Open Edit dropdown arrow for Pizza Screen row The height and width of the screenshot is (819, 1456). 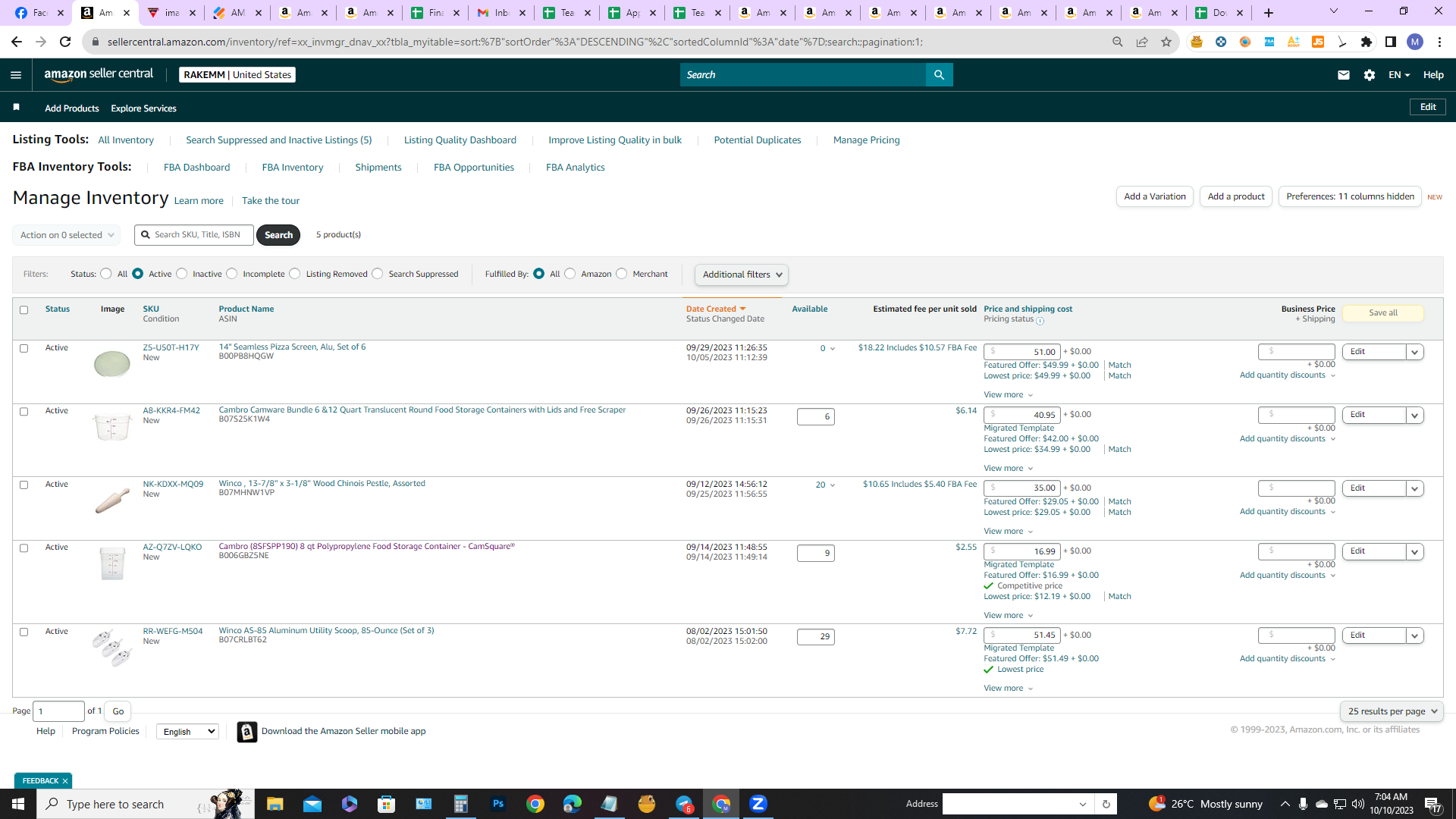click(x=1414, y=352)
